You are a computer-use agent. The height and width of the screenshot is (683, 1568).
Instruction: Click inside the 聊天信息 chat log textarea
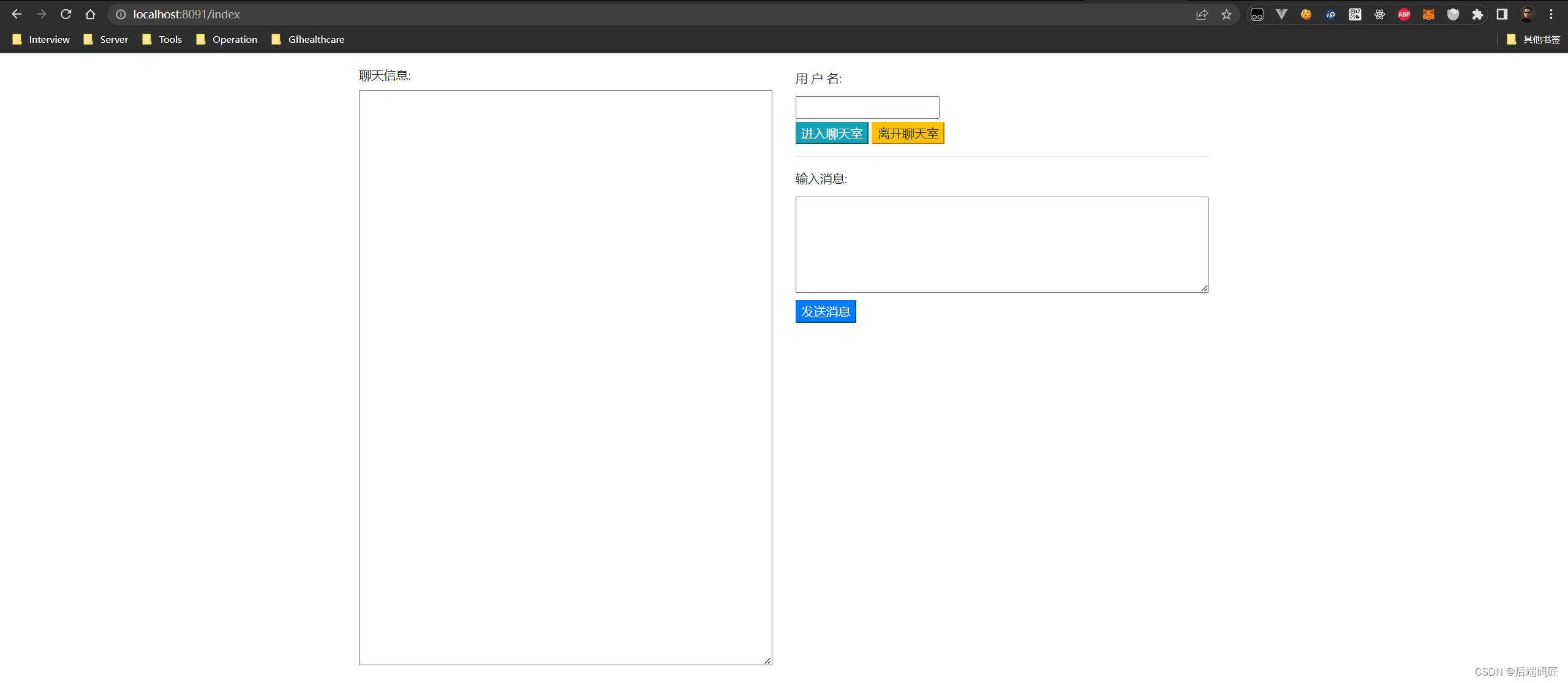coord(565,377)
